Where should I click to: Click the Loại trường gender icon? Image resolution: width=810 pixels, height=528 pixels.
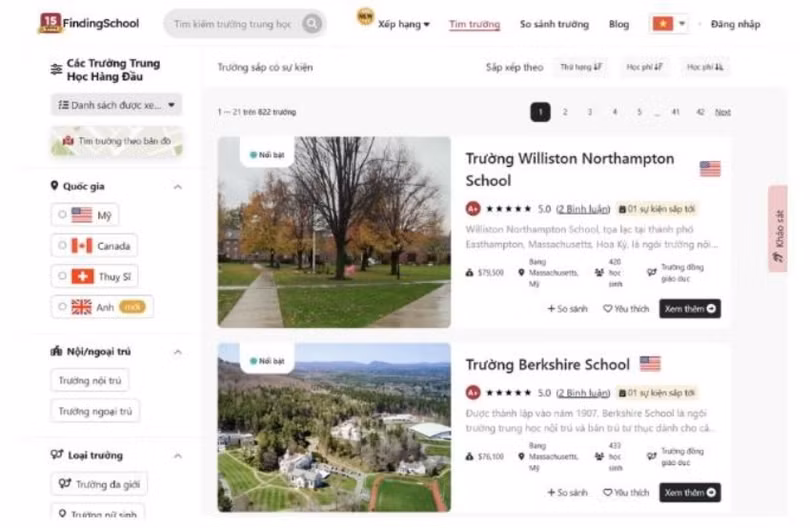click(57, 455)
